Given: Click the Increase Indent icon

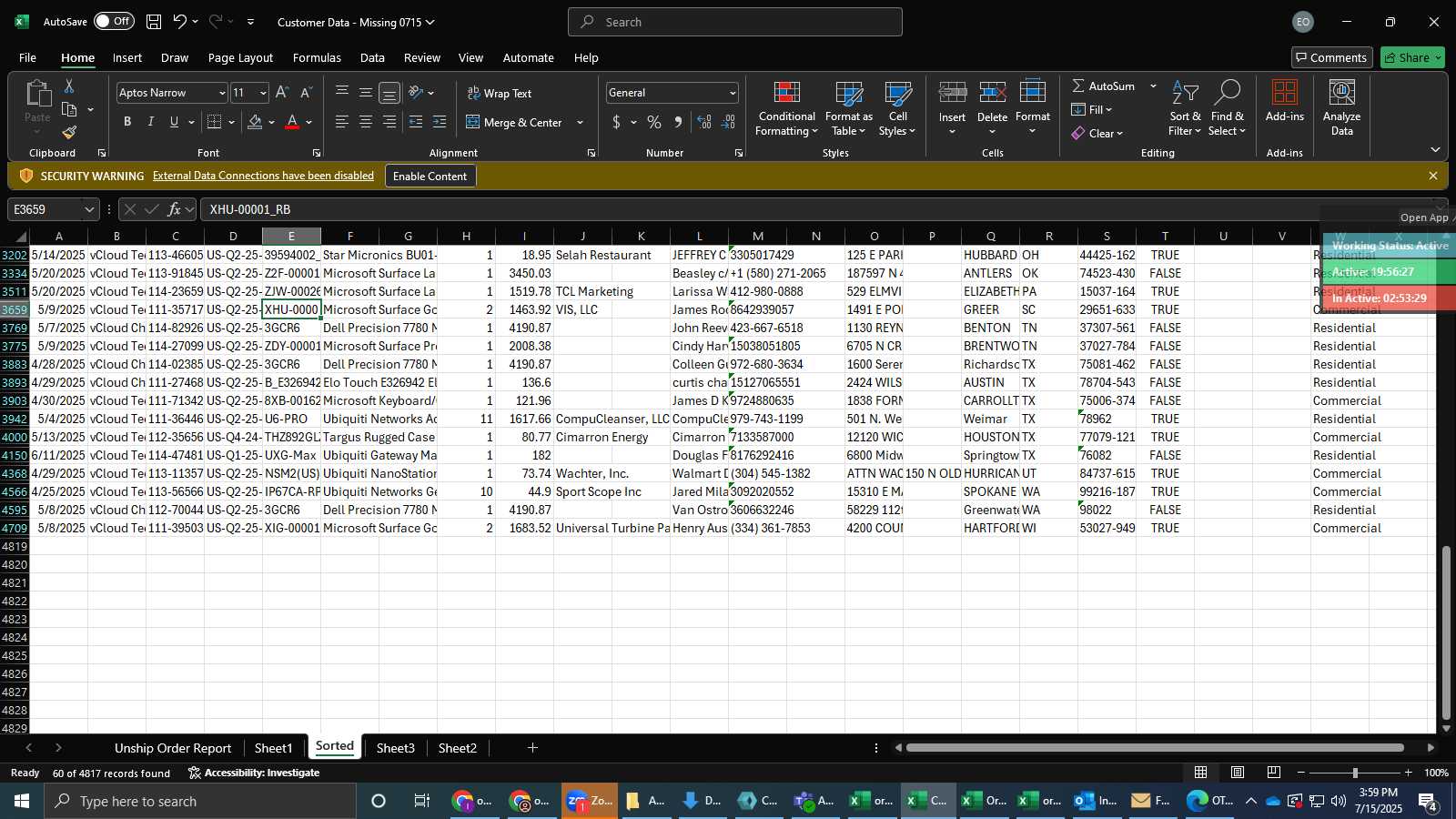Looking at the screenshot, I should coord(440,122).
